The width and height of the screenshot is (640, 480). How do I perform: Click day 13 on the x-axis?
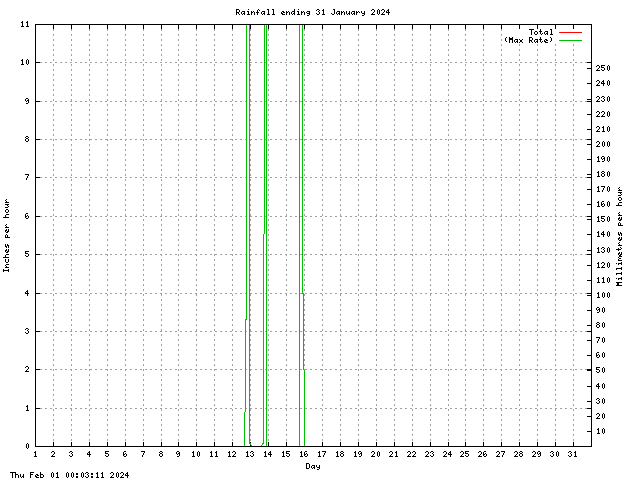[x=250, y=454]
